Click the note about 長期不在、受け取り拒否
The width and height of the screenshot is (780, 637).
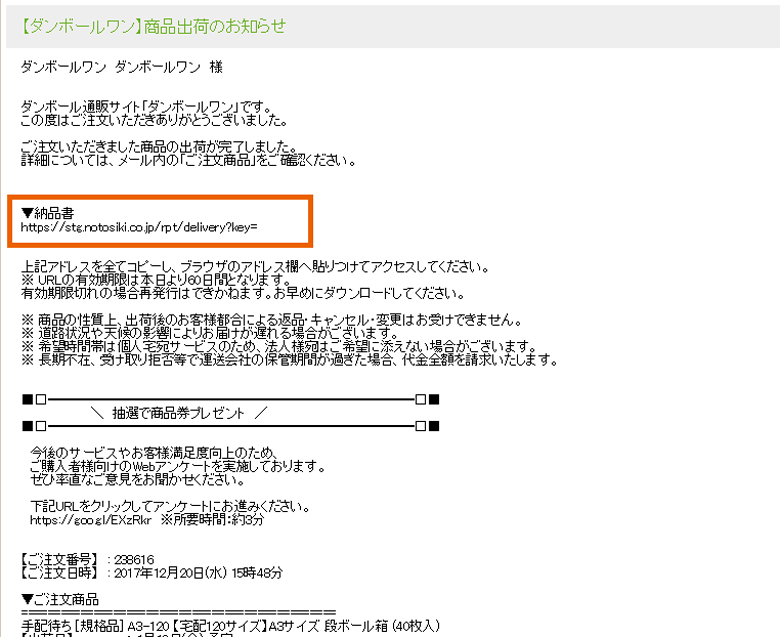[x=290, y=359]
